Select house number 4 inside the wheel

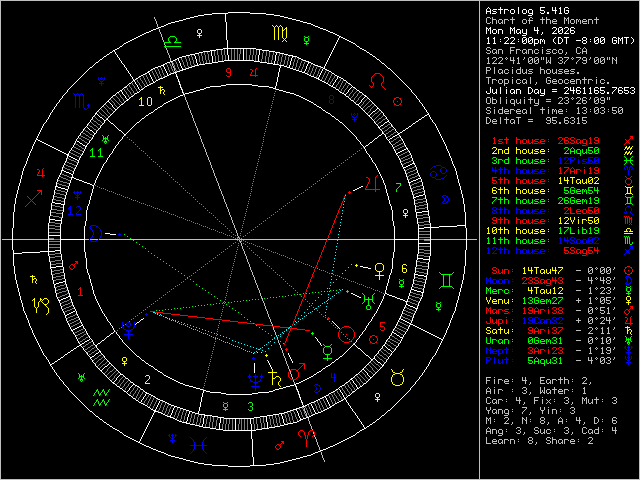(x=333, y=378)
